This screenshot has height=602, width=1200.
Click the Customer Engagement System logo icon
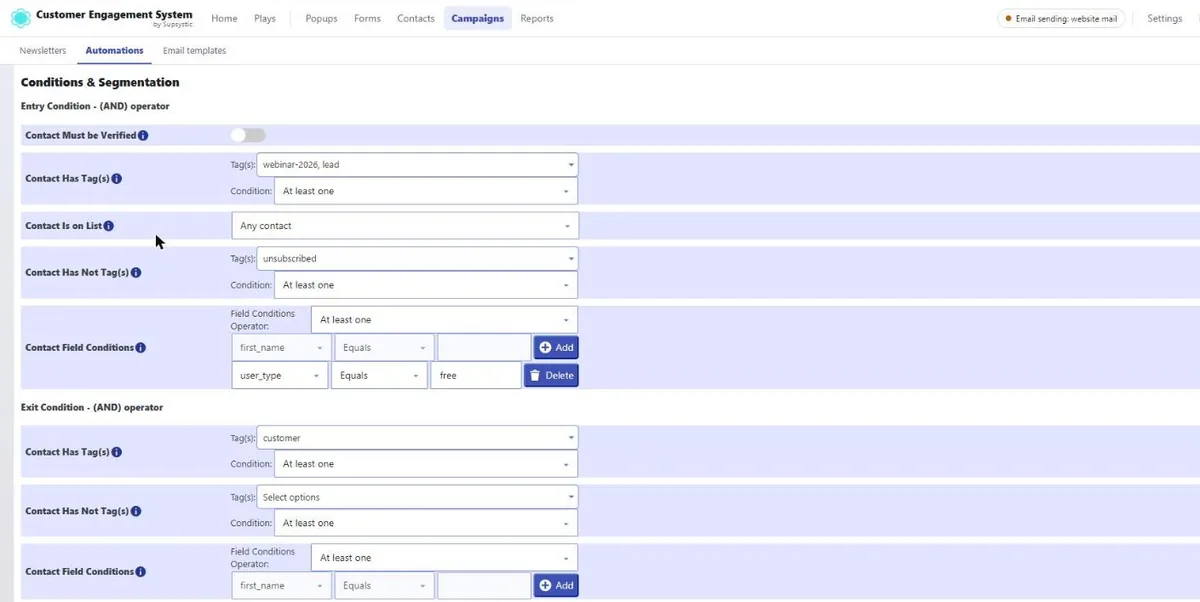coord(20,19)
